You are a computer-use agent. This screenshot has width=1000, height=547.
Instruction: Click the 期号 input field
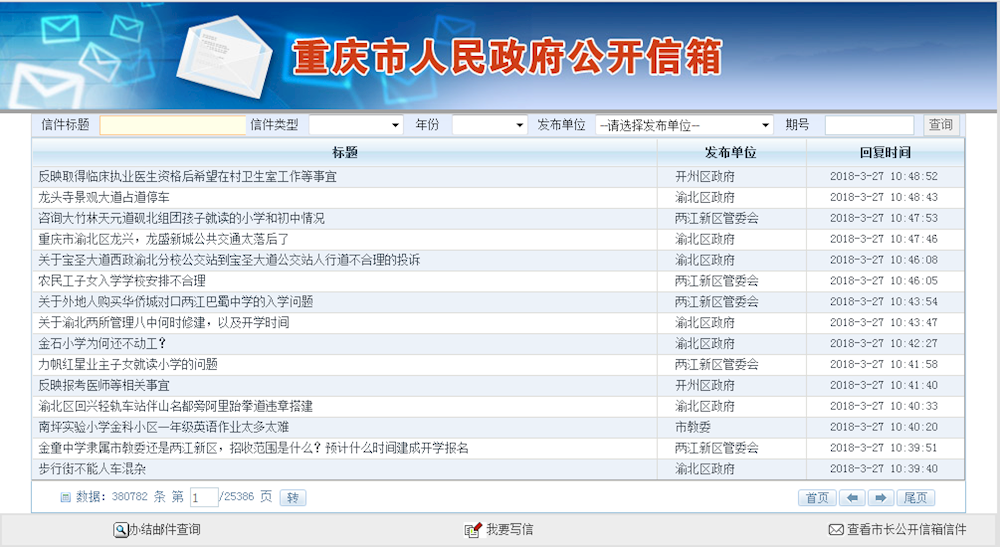coord(868,125)
